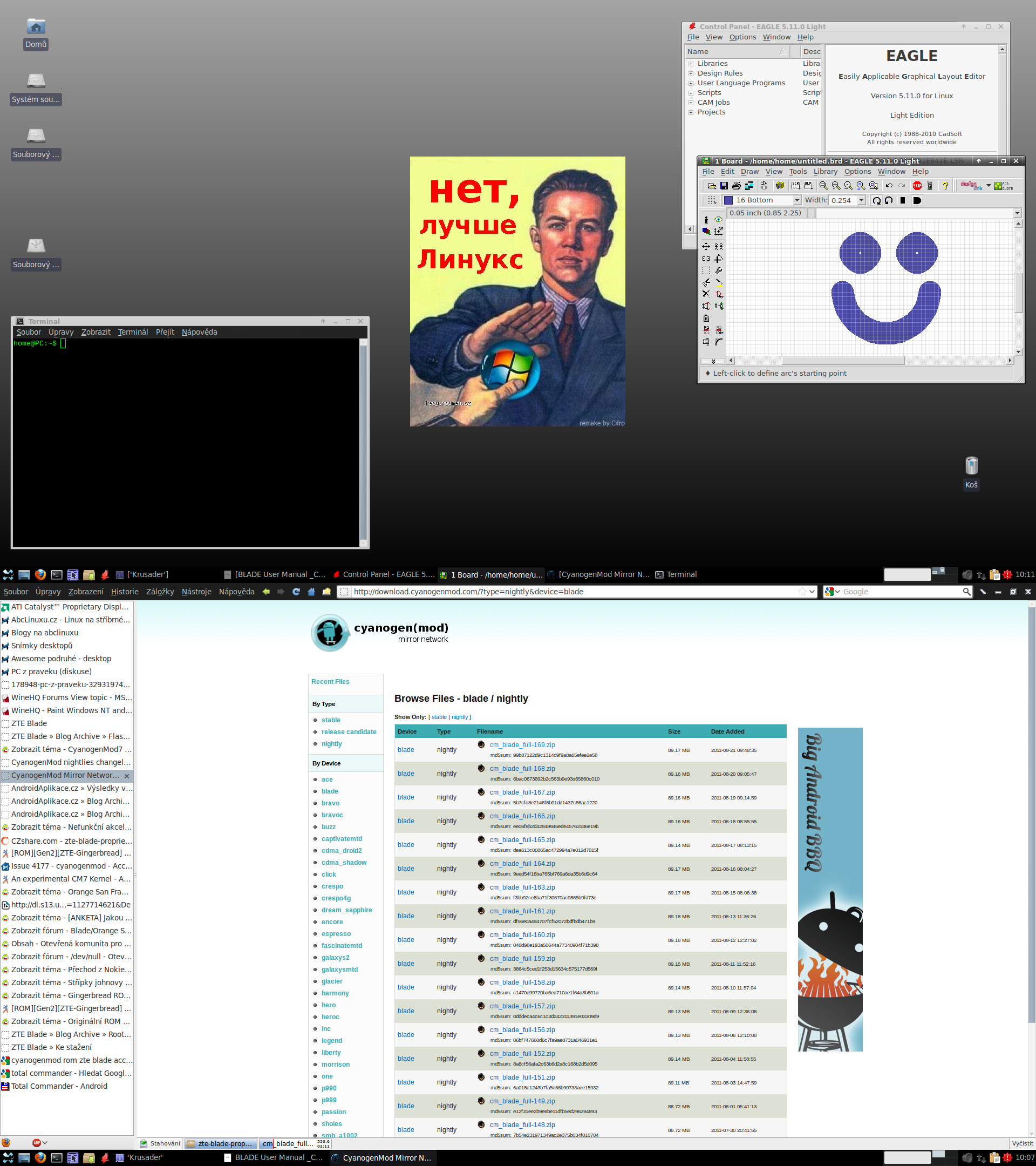Image resolution: width=1036 pixels, height=1166 pixels.
Task: Zoom in on the board editor
Action: 836,186
